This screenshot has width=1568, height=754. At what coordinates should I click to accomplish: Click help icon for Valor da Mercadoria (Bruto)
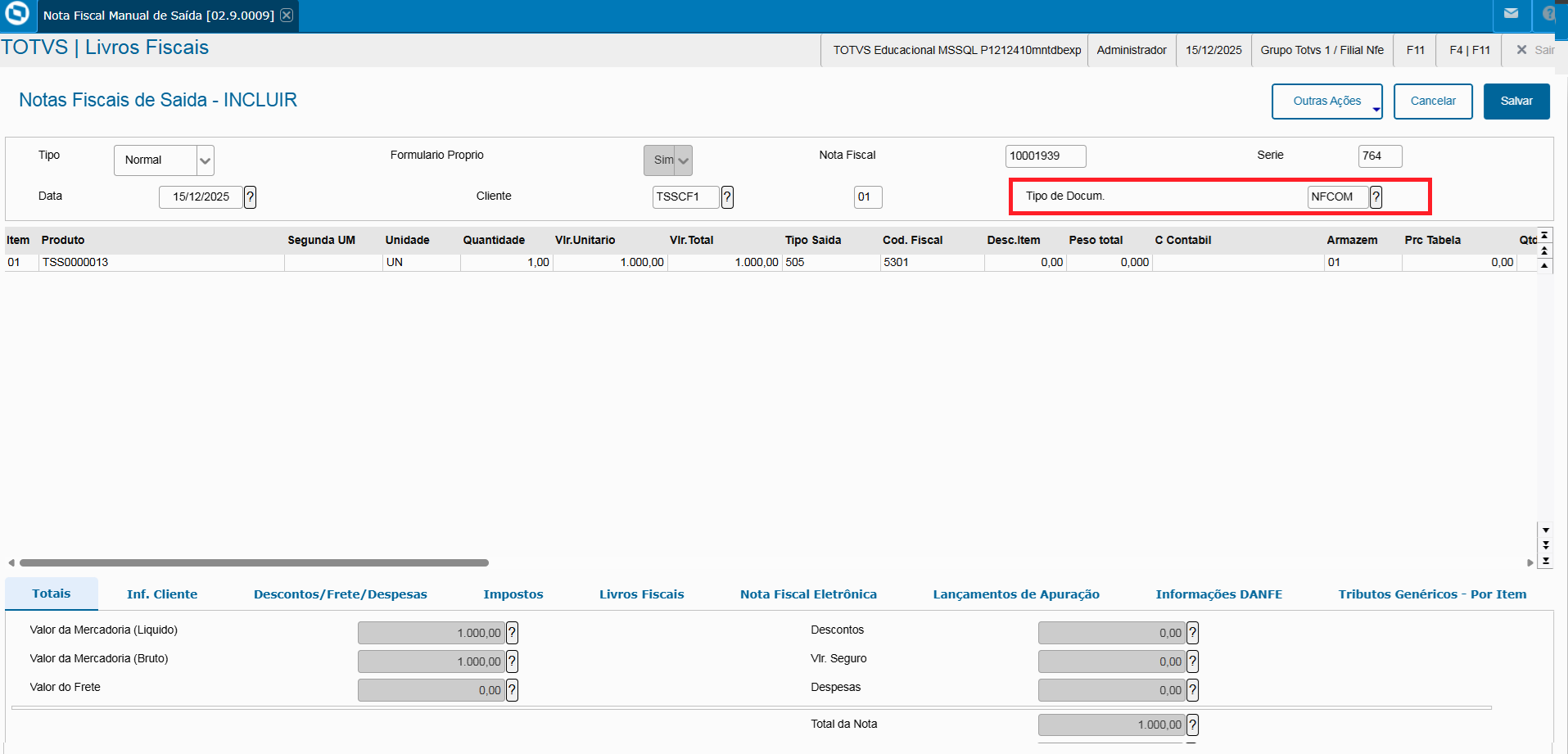coord(512,661)
